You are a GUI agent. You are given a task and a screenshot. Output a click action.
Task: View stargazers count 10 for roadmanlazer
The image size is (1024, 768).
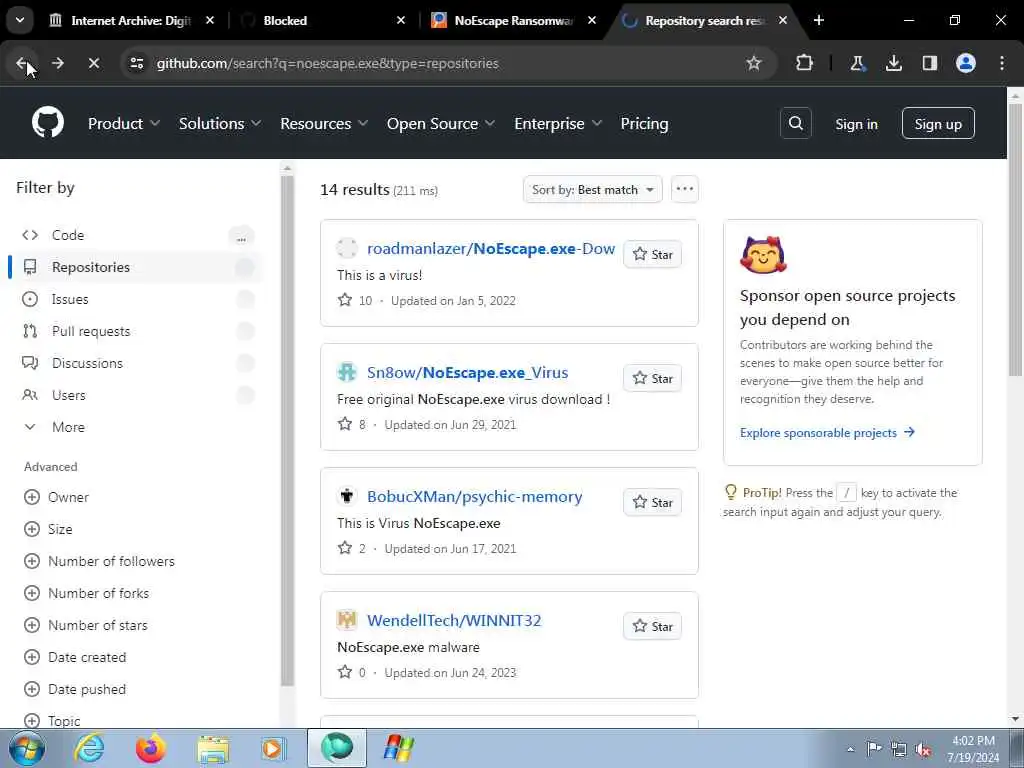355,300
